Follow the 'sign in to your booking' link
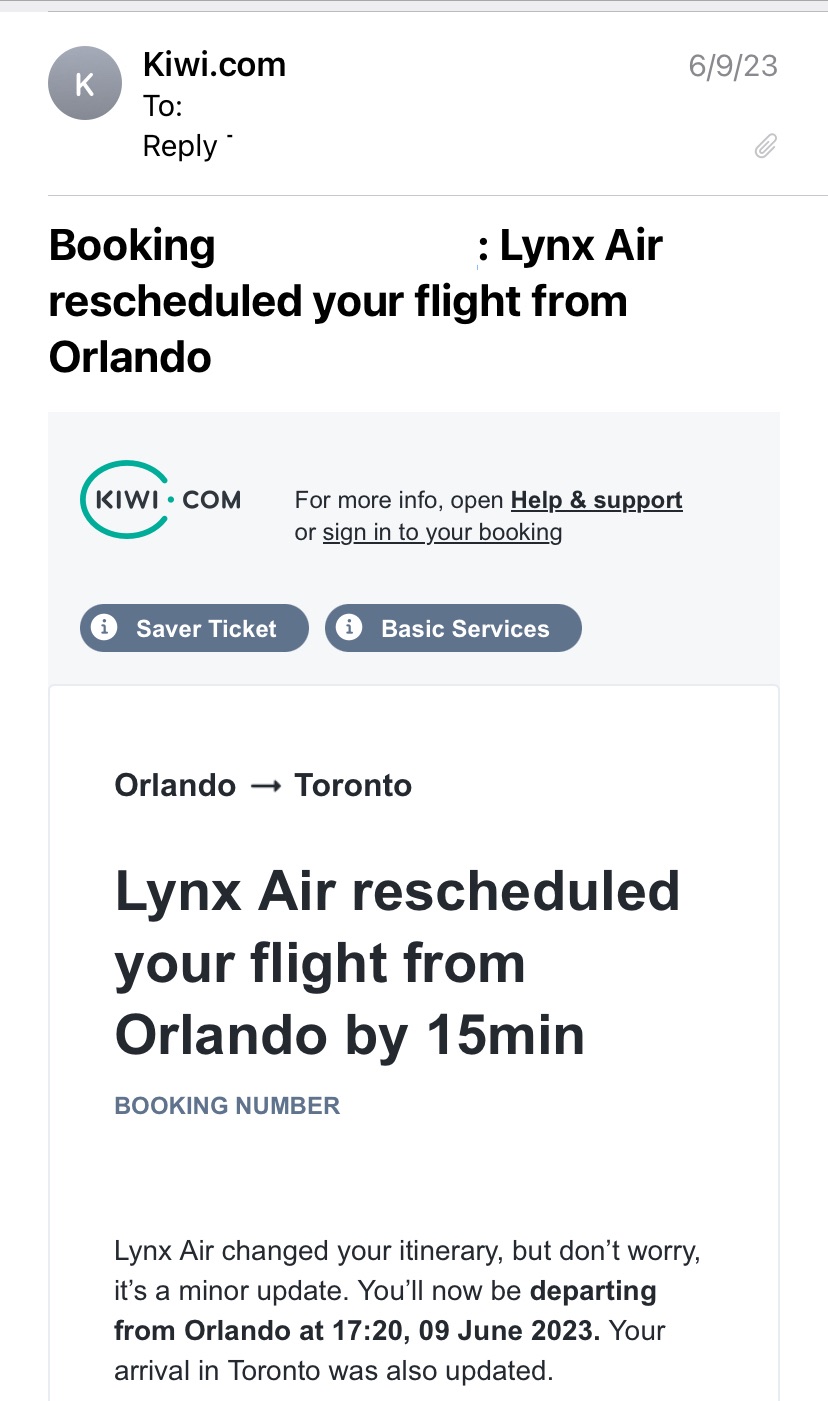Viewport: 828px width, 1401px height. (x=442, y=532)
